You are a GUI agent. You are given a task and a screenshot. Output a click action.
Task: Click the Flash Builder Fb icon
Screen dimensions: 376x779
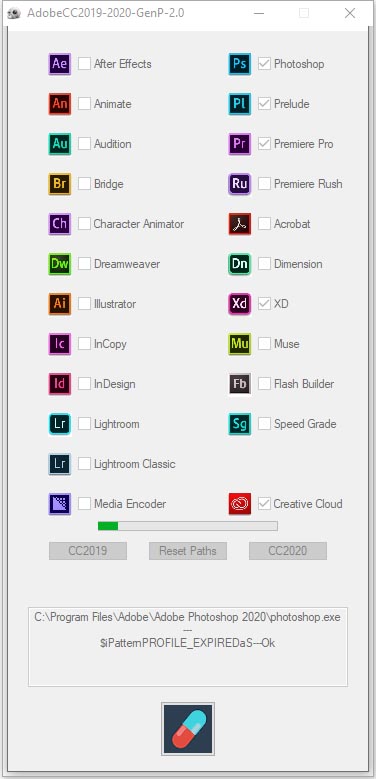pos(240,384)
